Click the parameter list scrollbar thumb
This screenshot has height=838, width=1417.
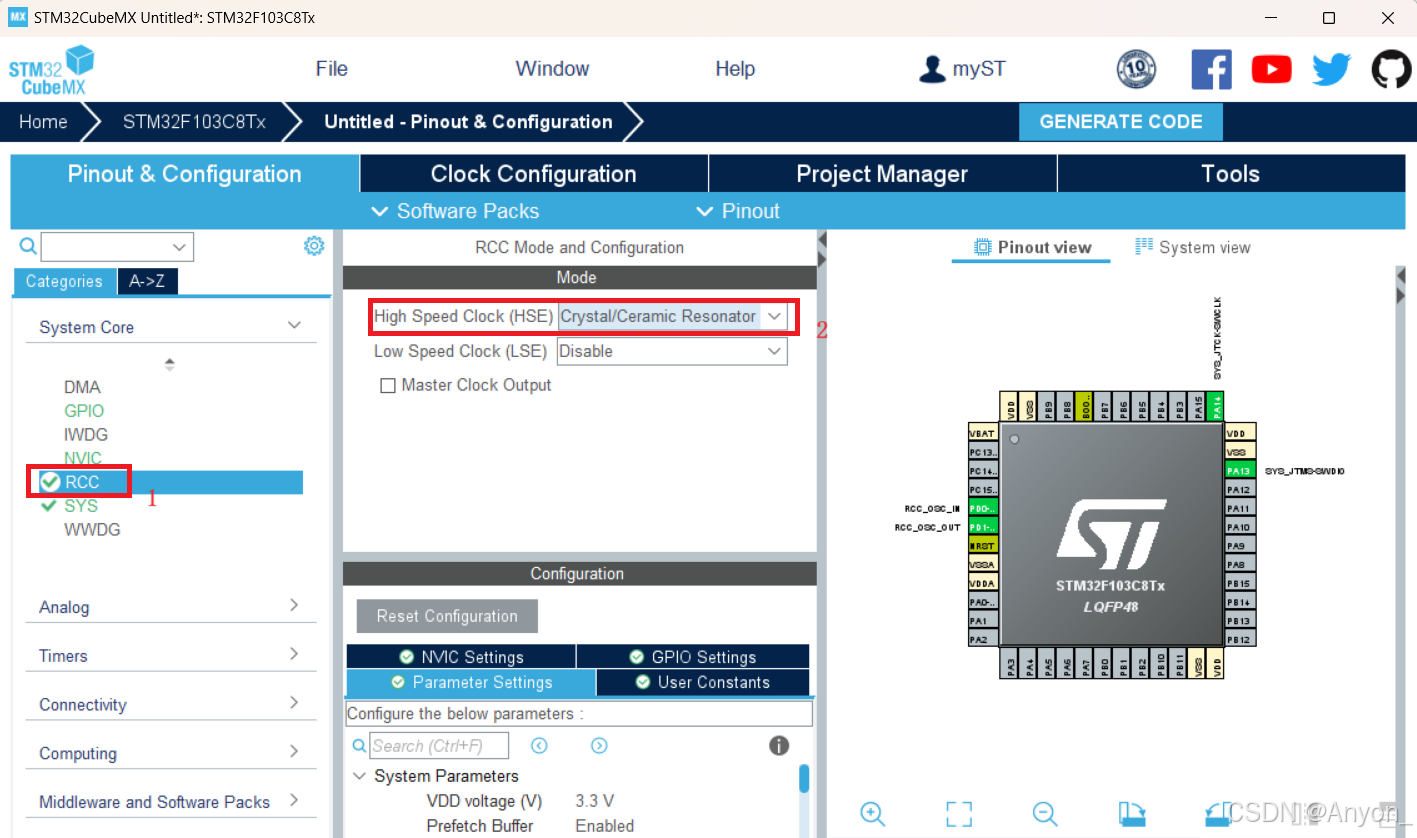(804, 779)
